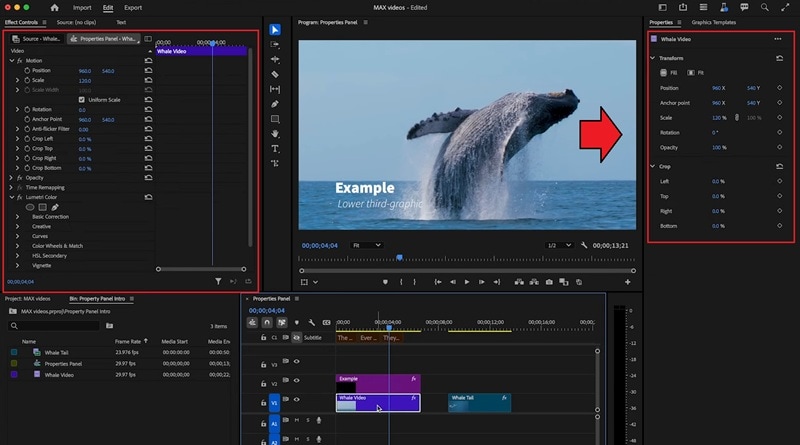Click the Scale value 120 in Properties
Viewport: 800px width, 445px height.
pos(717,117)
